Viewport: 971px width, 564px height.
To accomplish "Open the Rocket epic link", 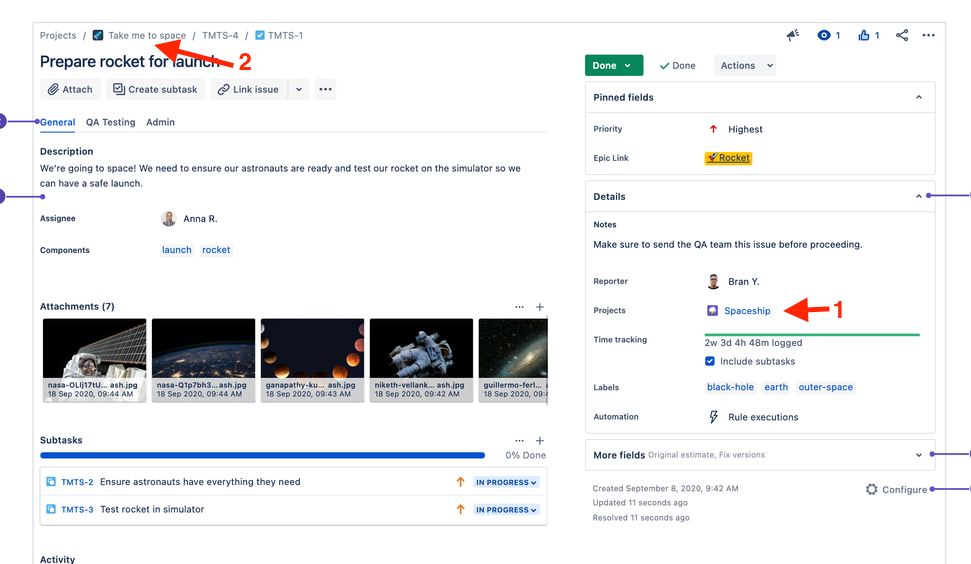I will click(728, 158).
